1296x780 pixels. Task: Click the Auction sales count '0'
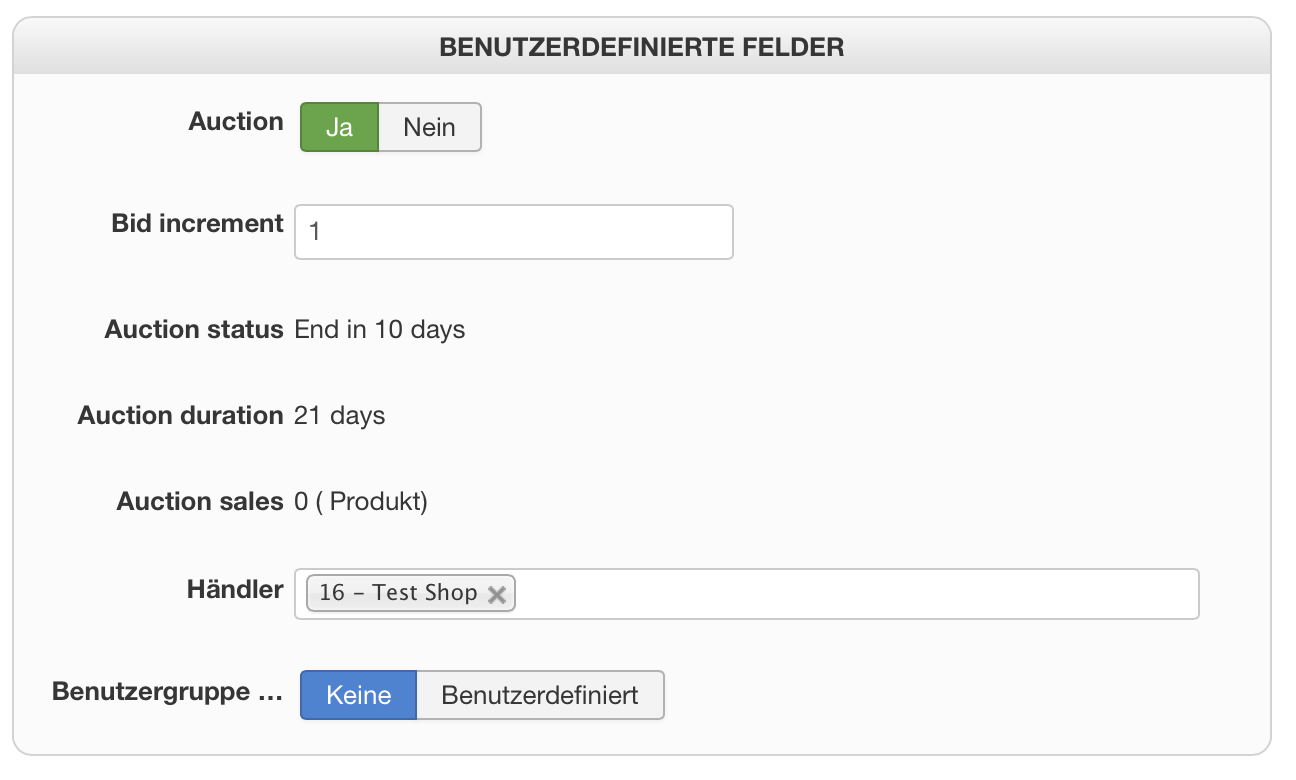[301, 501]
